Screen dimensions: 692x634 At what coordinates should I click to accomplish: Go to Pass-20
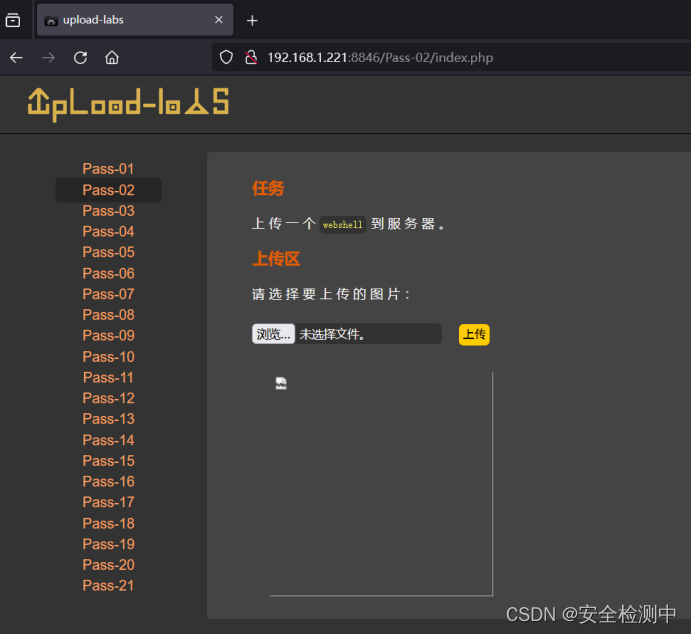(108, 565)
